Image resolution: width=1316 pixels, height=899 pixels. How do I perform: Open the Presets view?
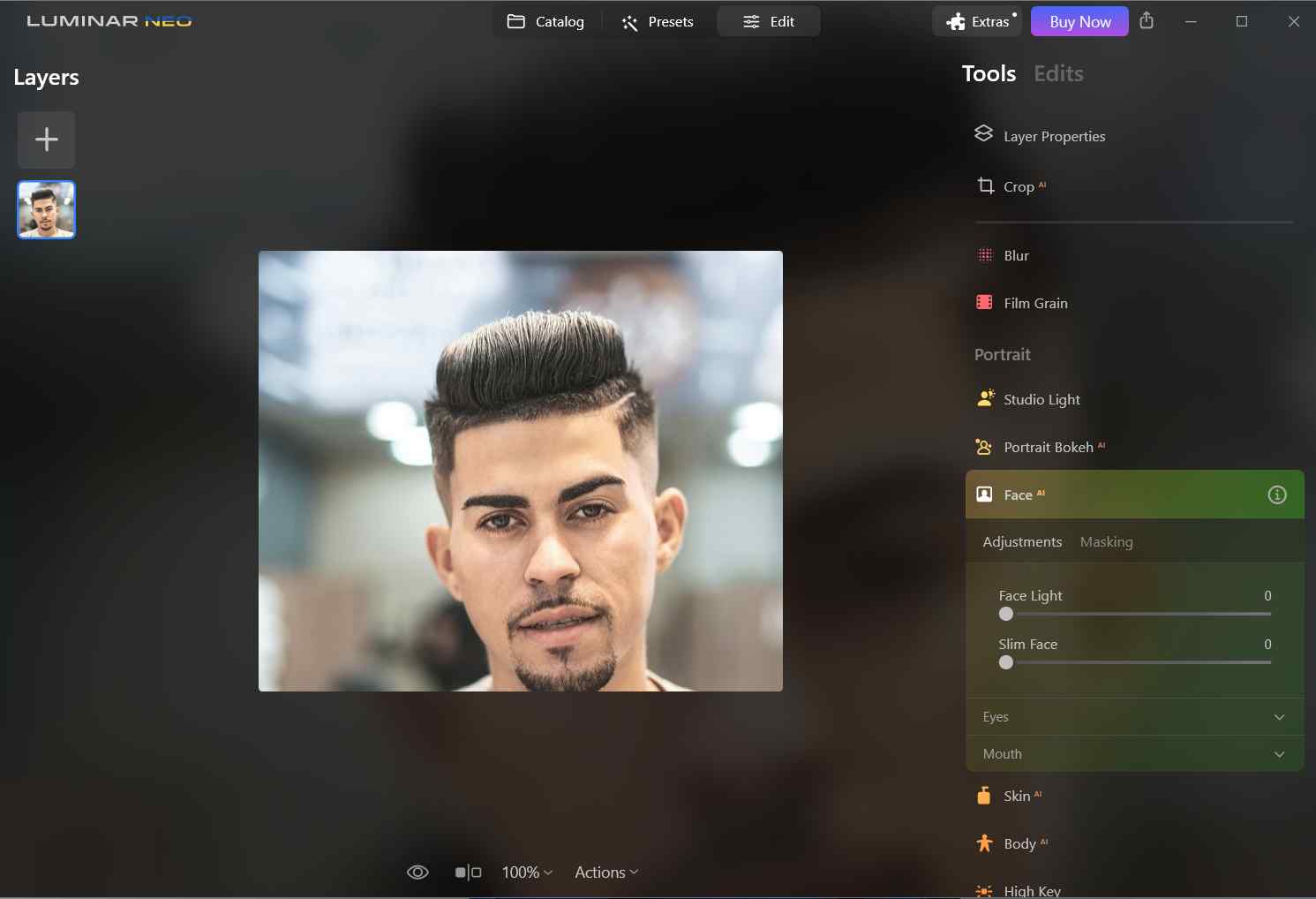(x=658, y=21)
